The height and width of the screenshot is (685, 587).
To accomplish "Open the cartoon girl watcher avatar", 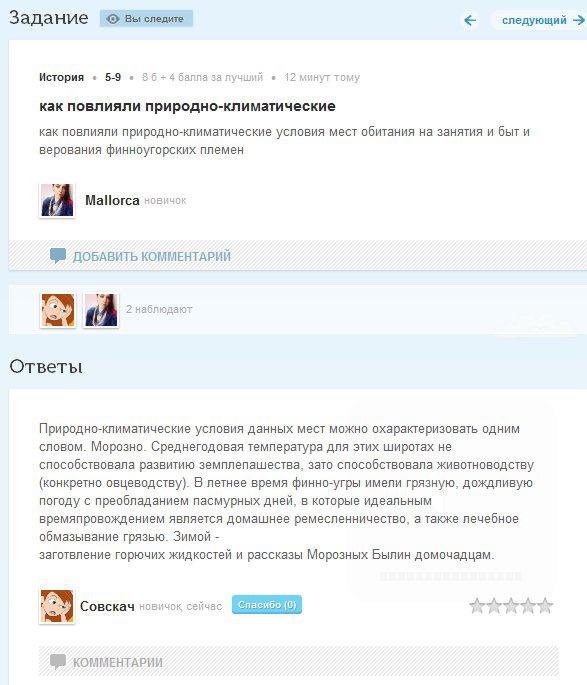I will tap(58, 310).
